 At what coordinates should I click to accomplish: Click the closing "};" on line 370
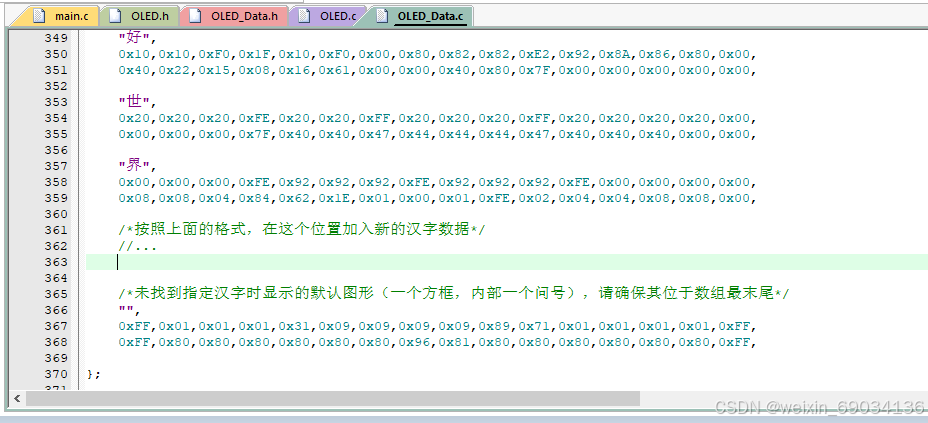(x=94, y=374)
